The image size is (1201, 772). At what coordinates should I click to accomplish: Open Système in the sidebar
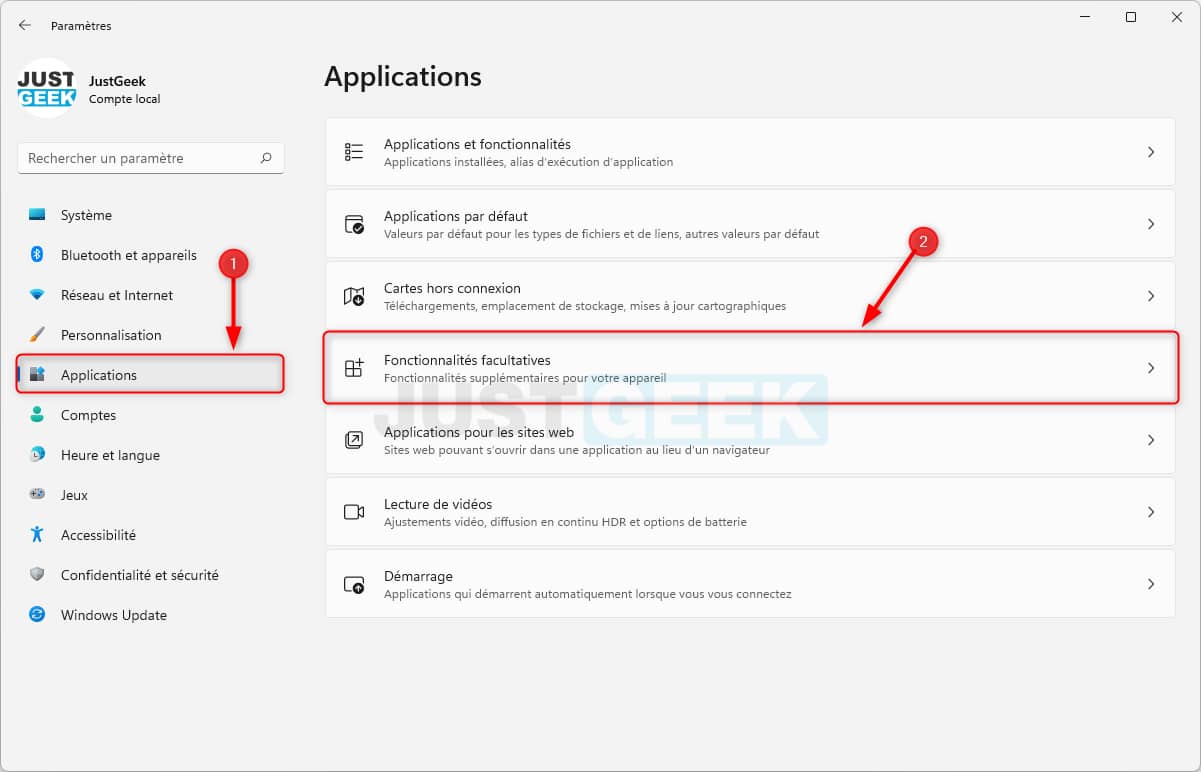pos(151,215)
